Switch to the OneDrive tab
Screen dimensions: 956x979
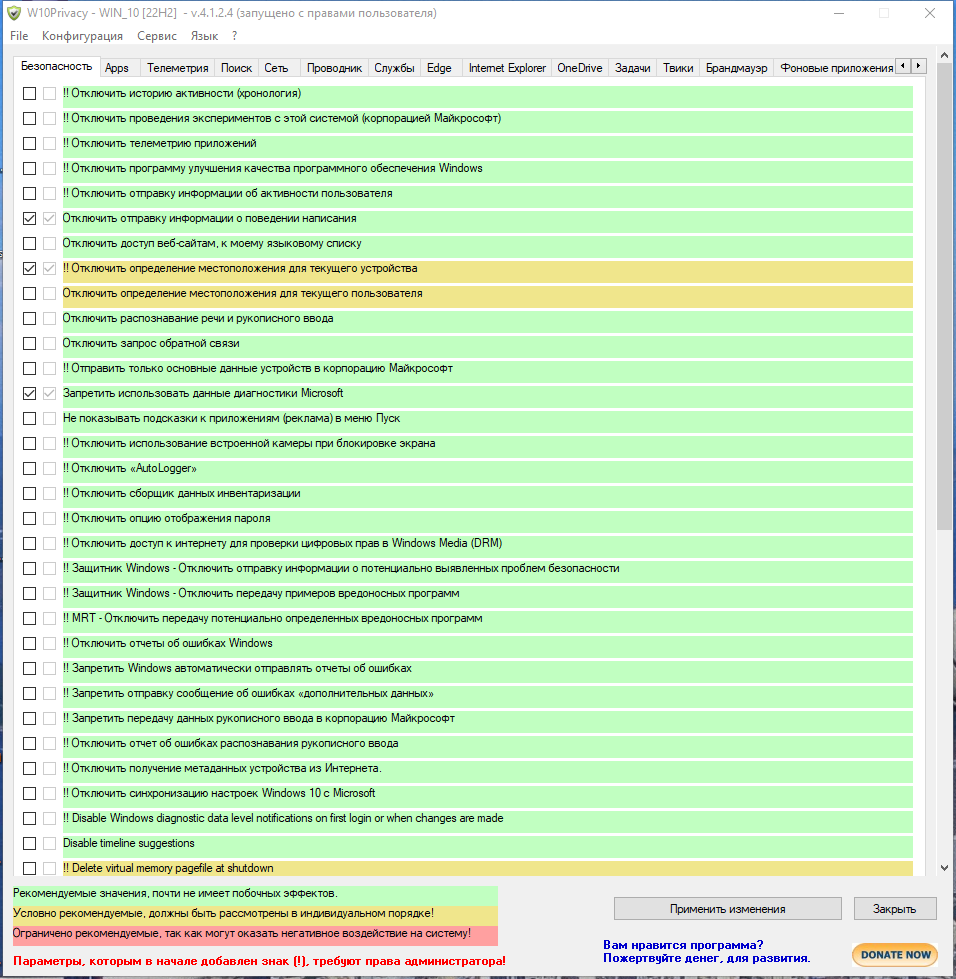pyautogui.click(x=579, y=68)
